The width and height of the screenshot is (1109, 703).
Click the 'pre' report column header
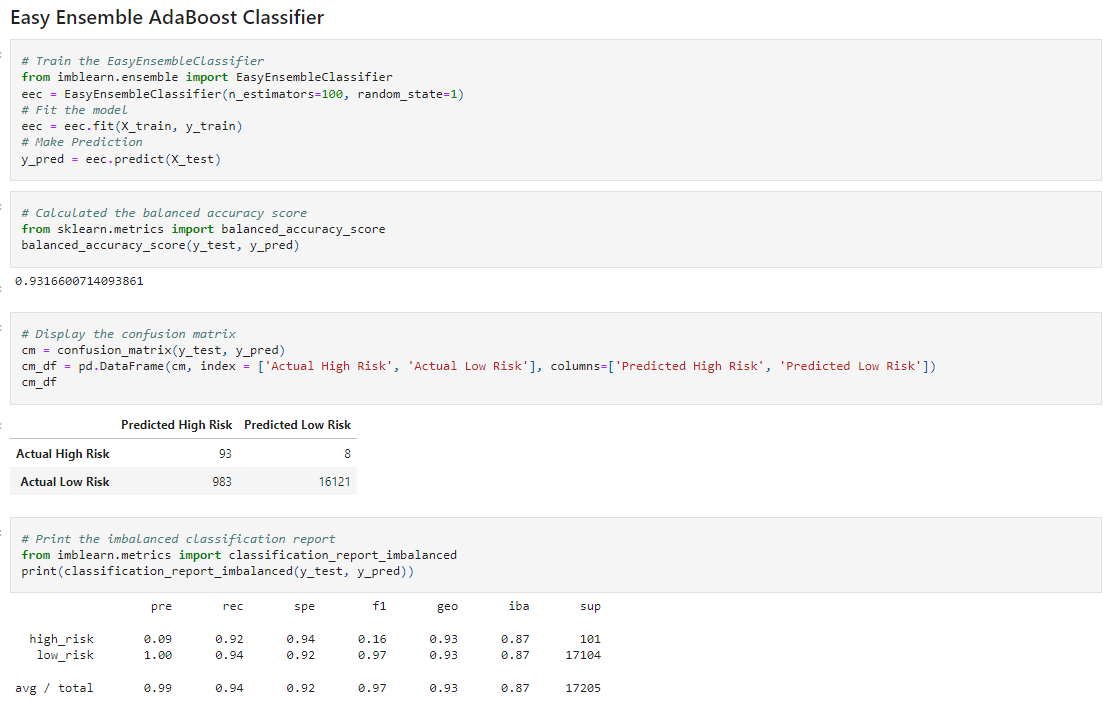[161, 607]
